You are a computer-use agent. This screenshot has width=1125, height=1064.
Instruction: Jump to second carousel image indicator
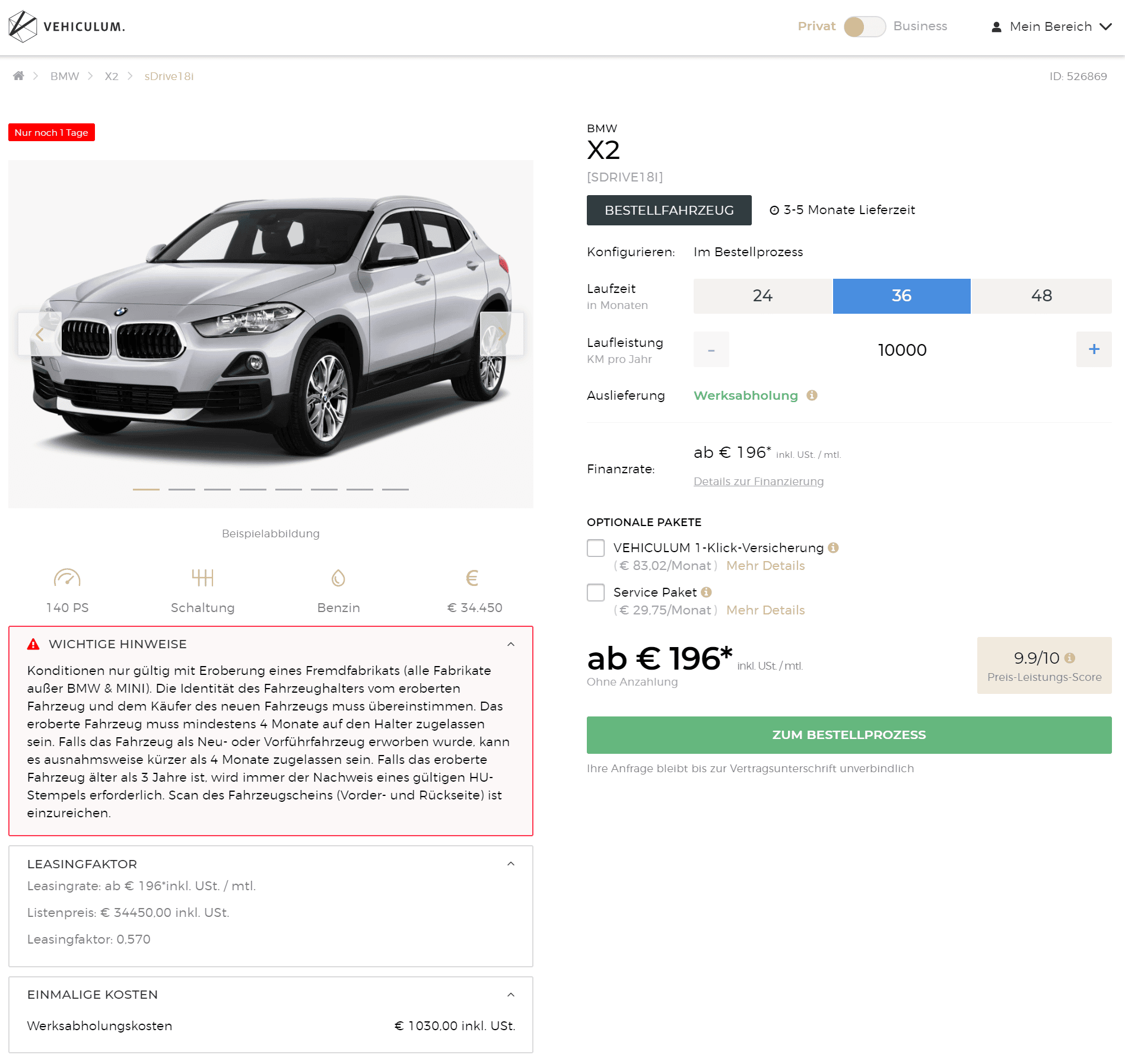(x=182, y=489)
